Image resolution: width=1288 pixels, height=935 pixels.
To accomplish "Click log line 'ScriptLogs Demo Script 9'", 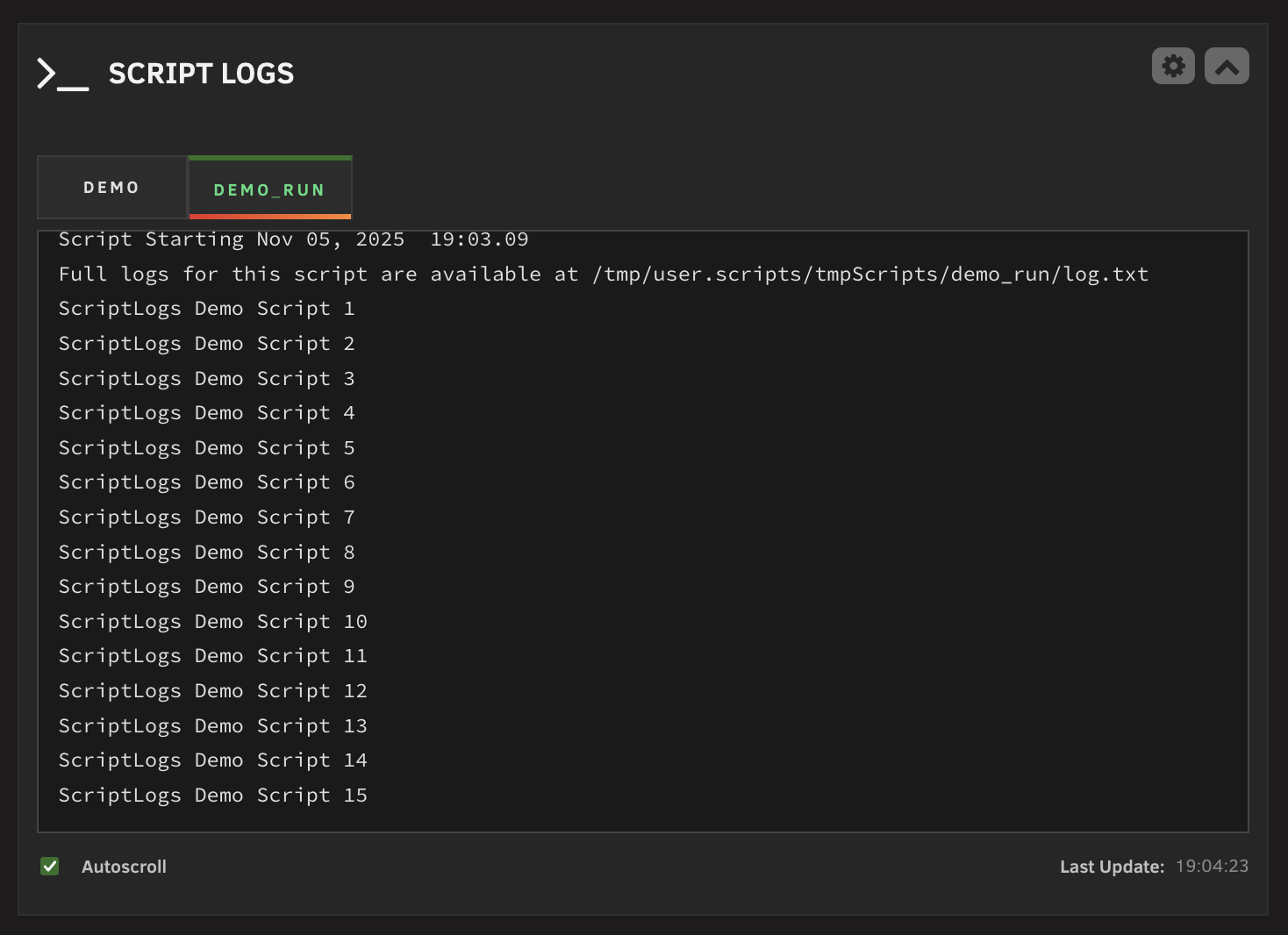I will click(x=206, y=587).
